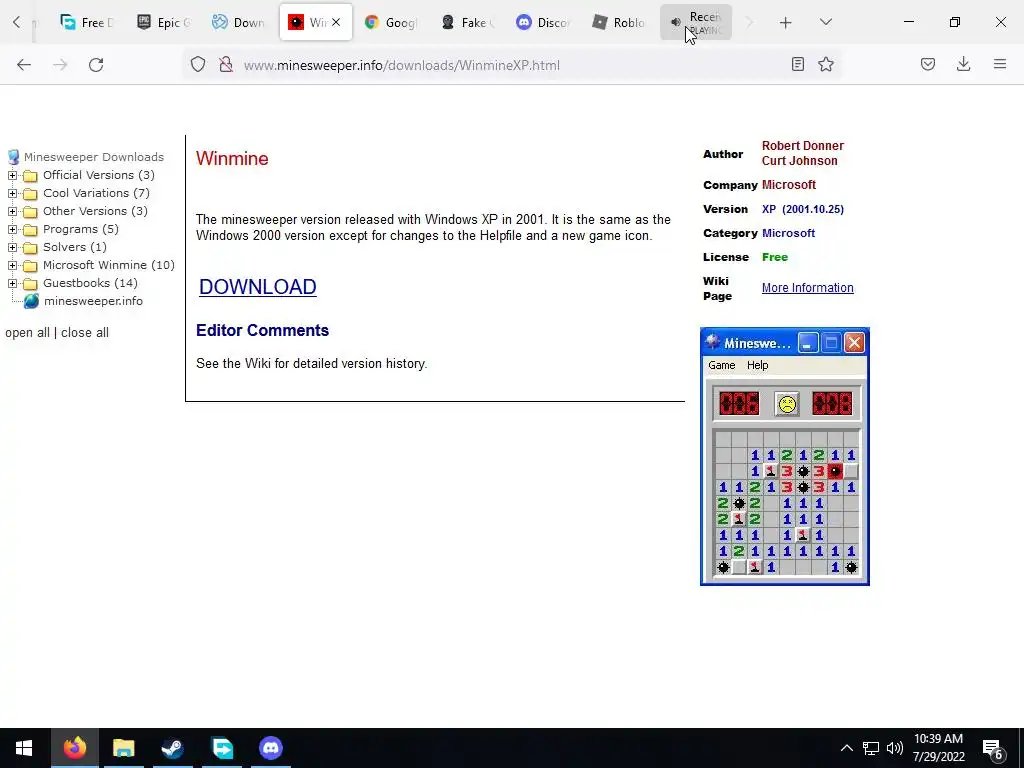This screenshot has height=768, width=1024.
Task: Click the network status tray icon
Action: point(871,748)
